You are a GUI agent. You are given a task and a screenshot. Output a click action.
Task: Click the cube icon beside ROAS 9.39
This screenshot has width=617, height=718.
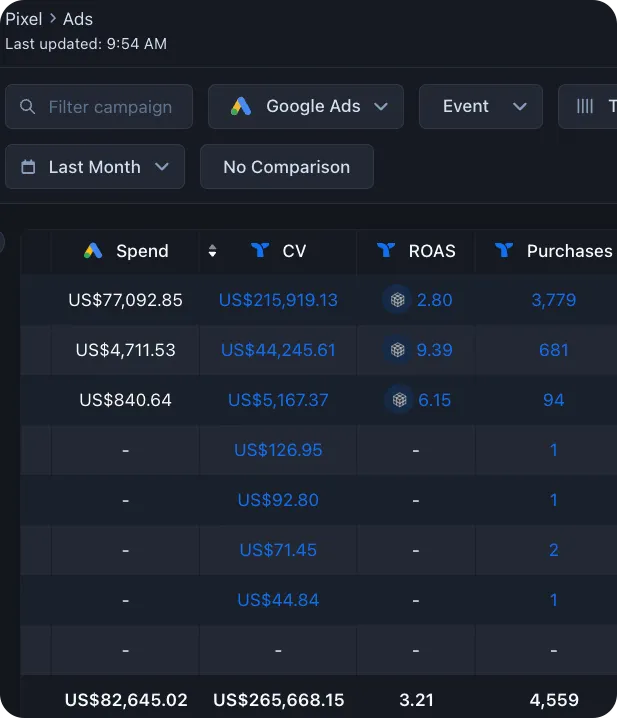398,350
